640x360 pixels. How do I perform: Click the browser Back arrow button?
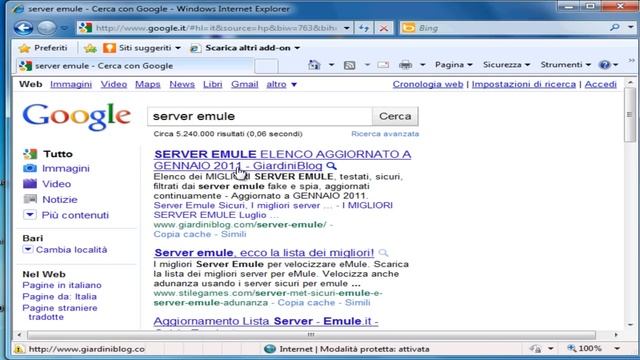tap(24, 28)
